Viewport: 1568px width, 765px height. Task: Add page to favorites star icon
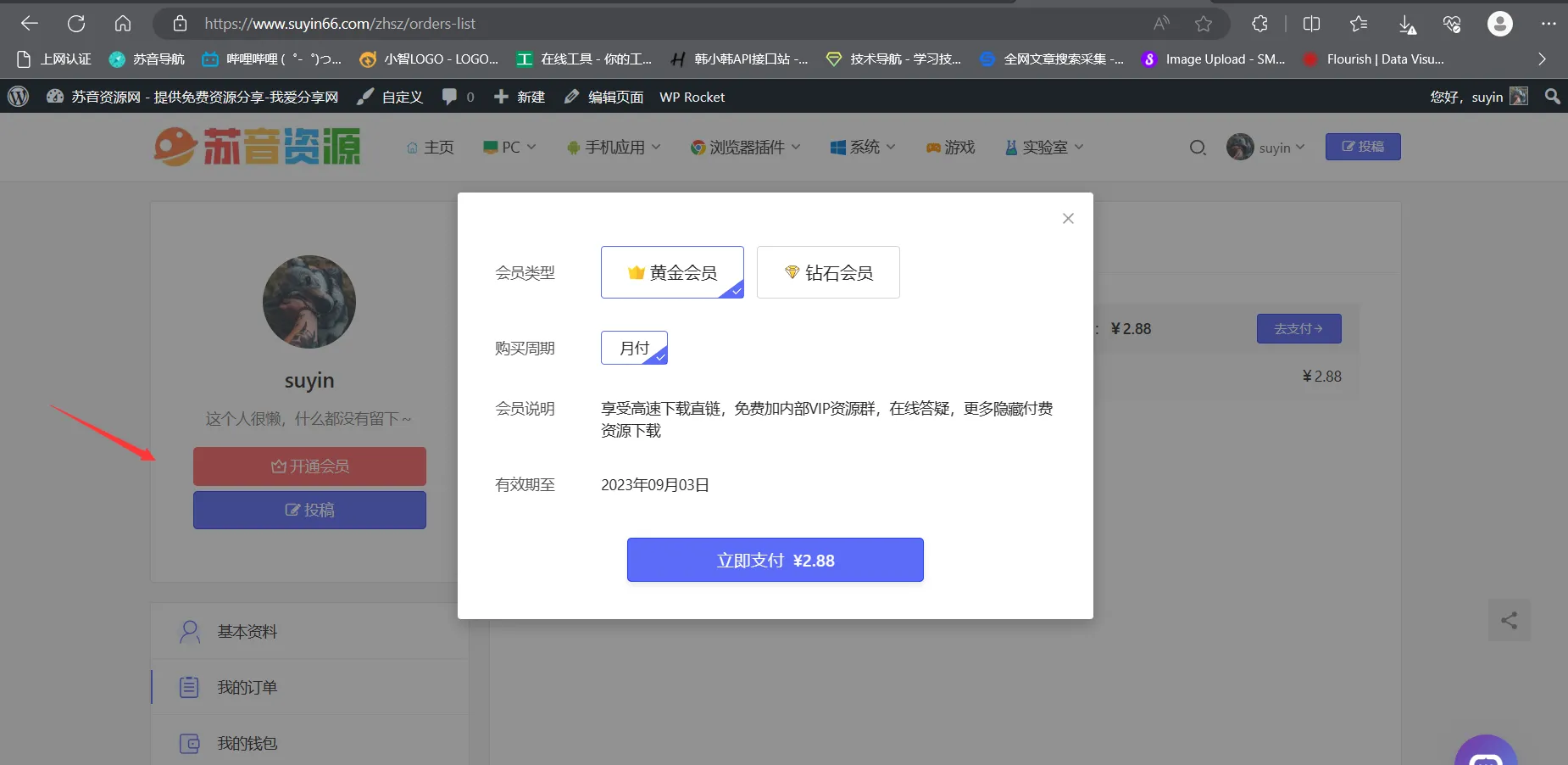pyautogui.click(x=1204, y=24)
